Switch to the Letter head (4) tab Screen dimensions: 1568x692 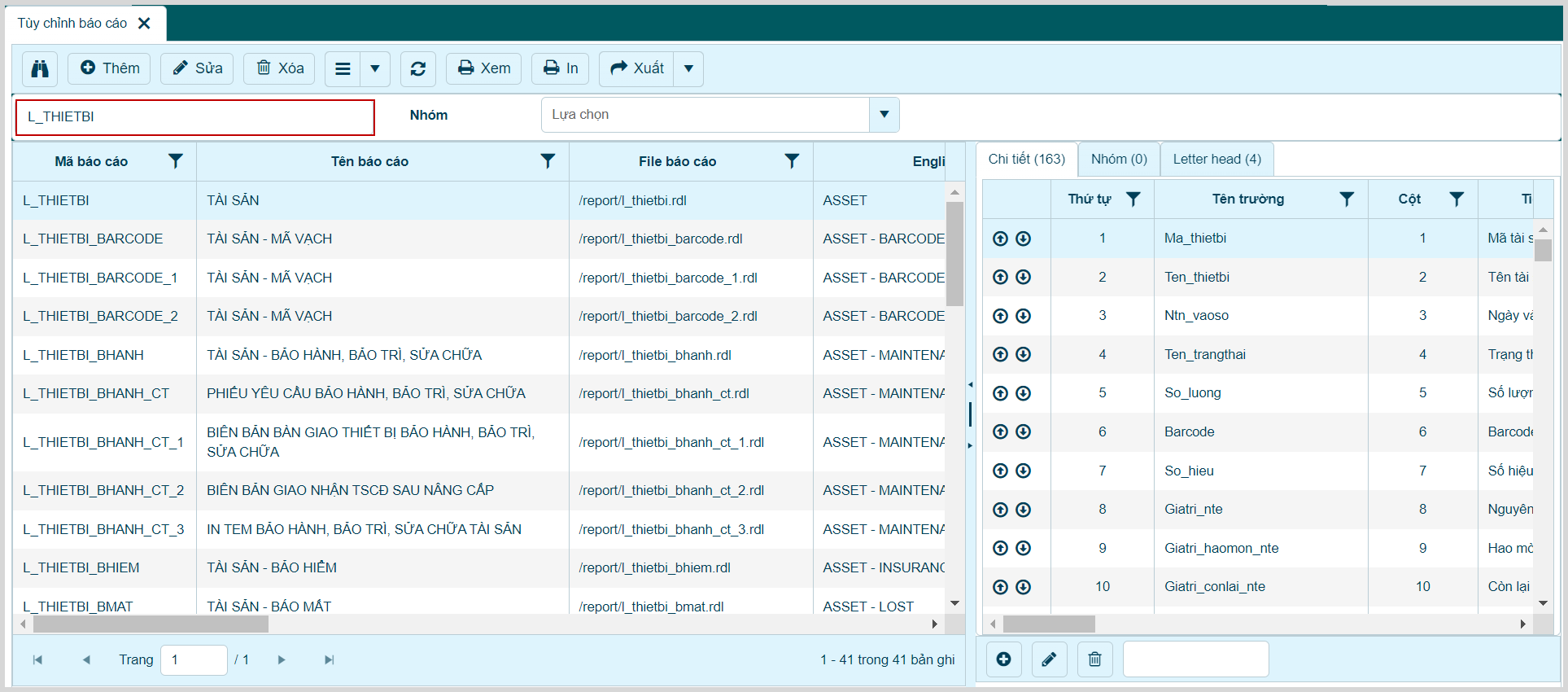pos(1217,160)
